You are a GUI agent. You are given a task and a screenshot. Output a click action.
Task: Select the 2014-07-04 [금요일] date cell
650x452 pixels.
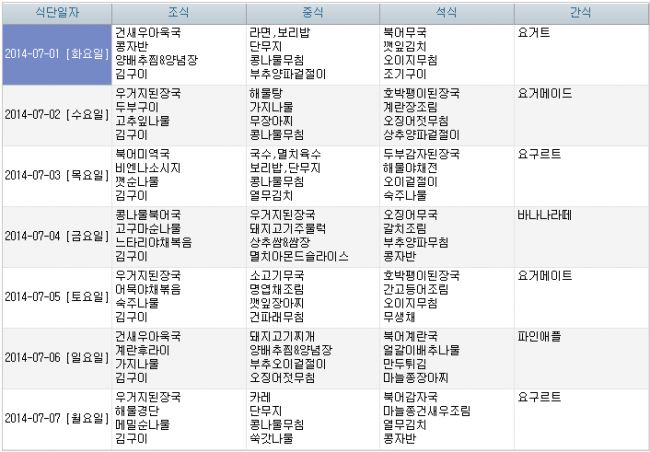[56, 236]
